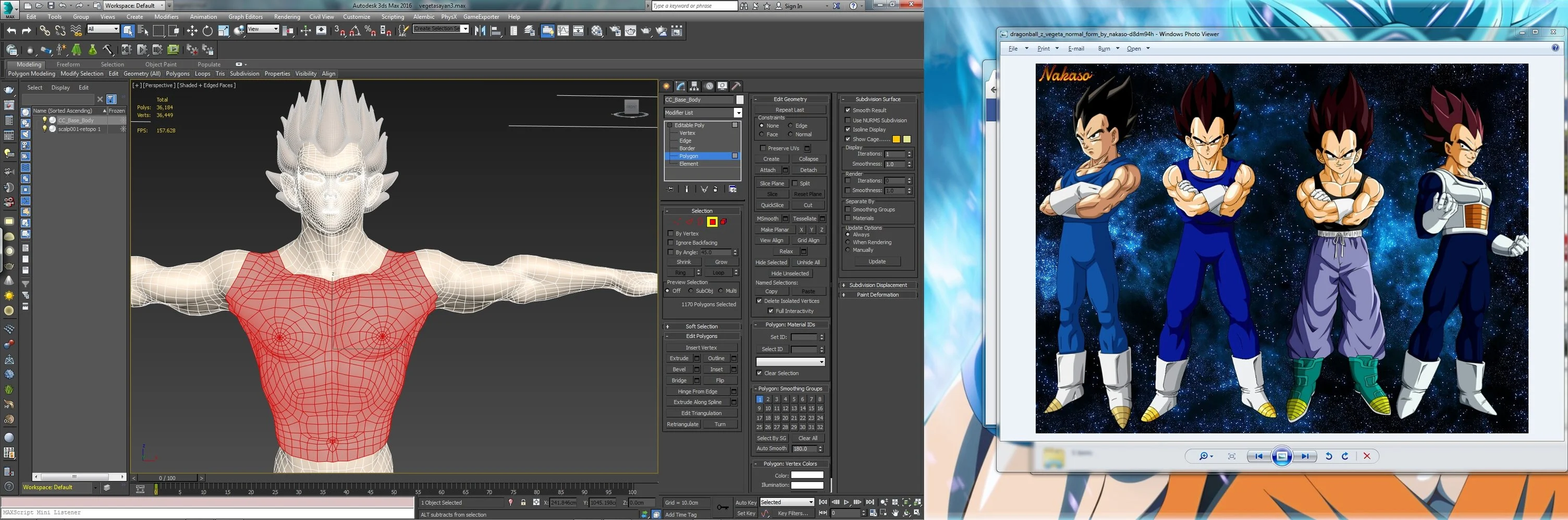The image size is (1568, 520).
Task: Open the reference coordinate View dropdown
Action: 262,29
